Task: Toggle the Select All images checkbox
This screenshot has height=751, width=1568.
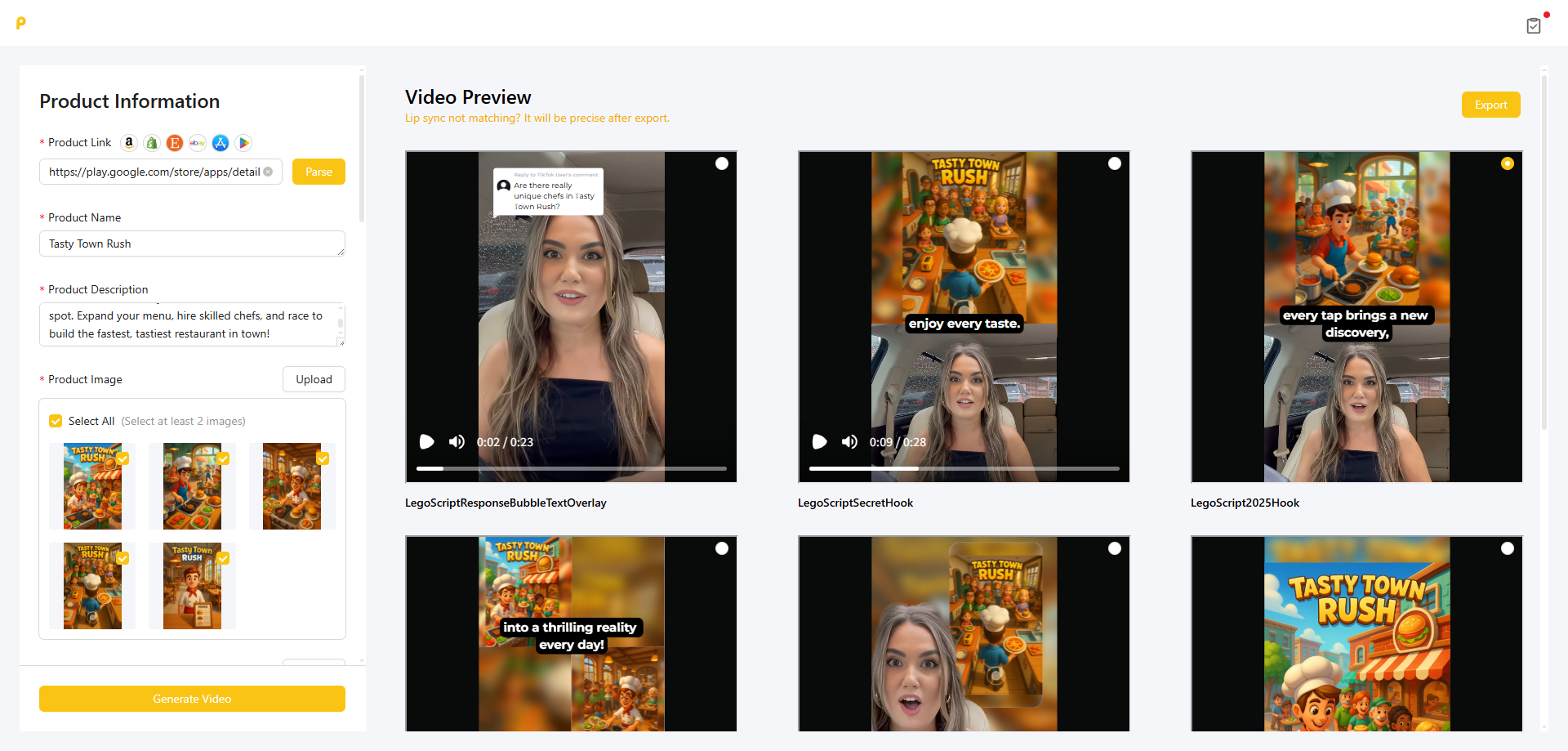Action: 56,421
